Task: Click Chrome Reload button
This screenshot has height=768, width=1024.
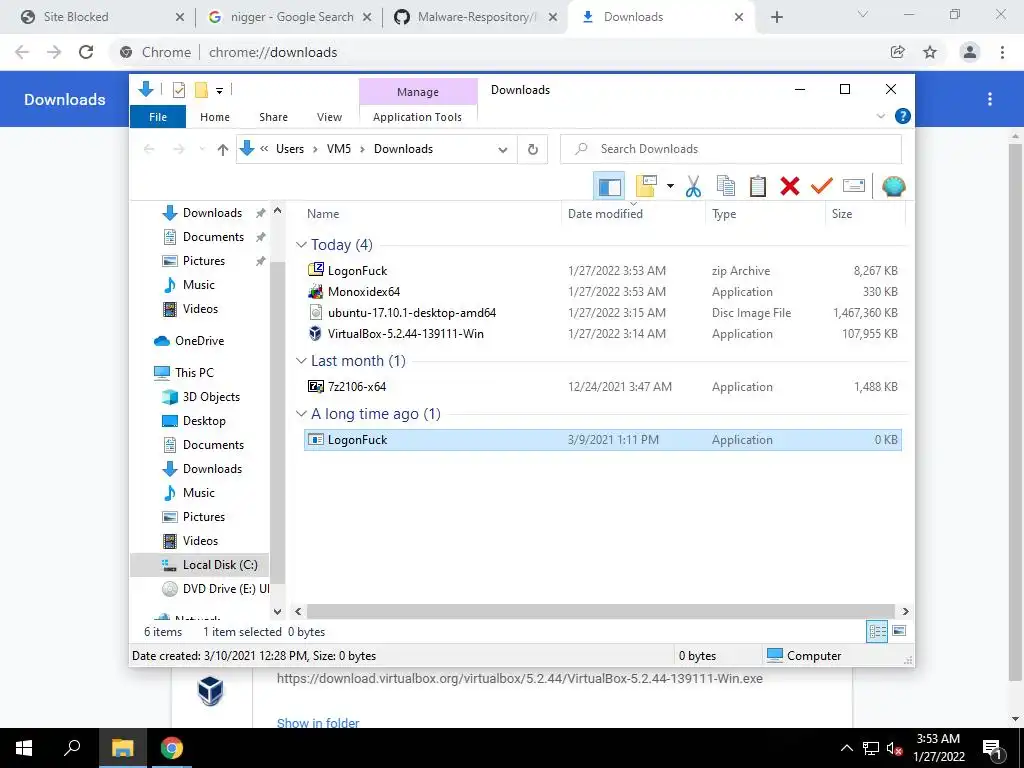Action: [86, 52]
